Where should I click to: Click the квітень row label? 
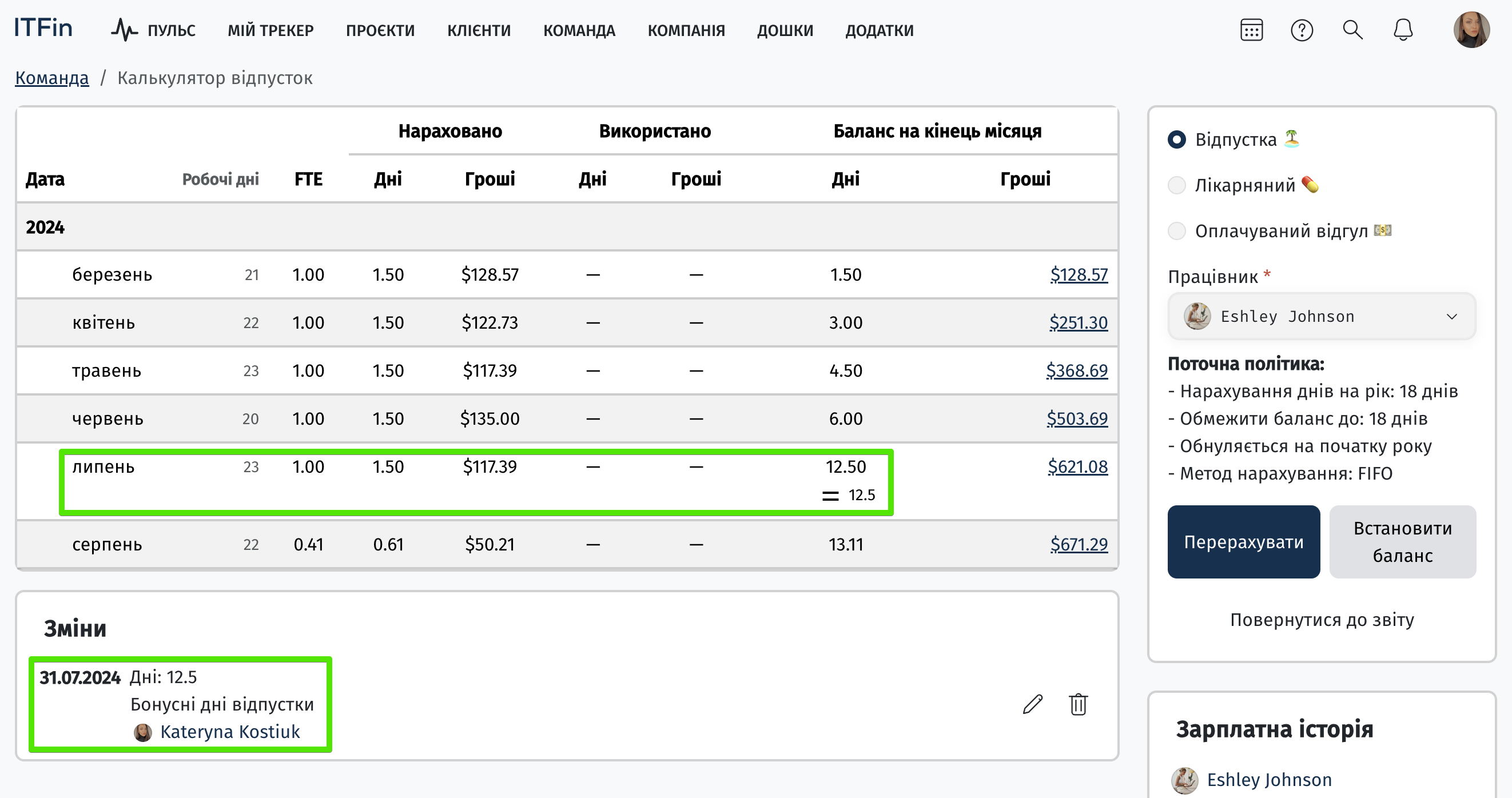tap(104, 323)
